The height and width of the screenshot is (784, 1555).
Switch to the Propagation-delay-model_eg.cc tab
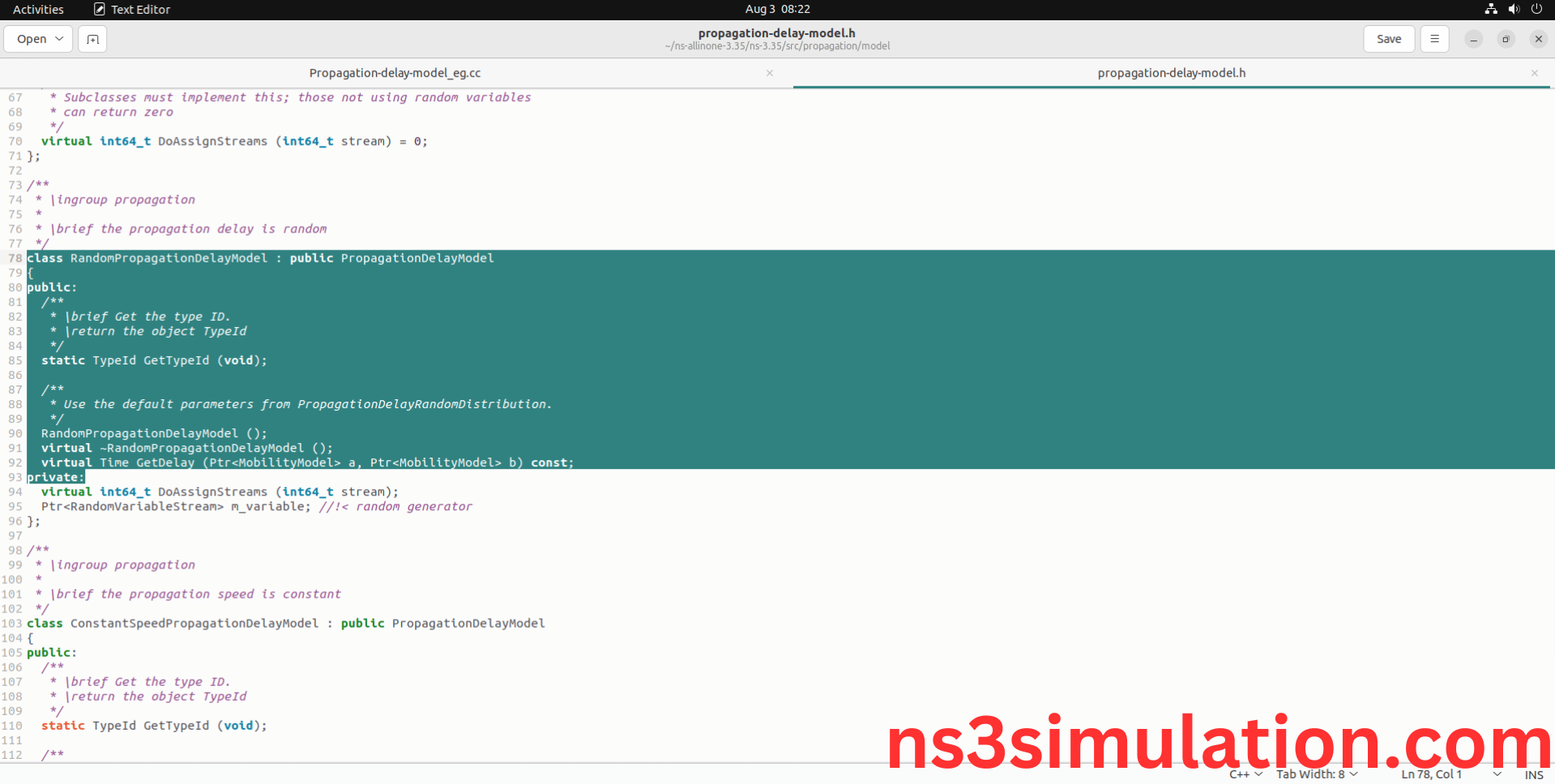tap(395, 72)
